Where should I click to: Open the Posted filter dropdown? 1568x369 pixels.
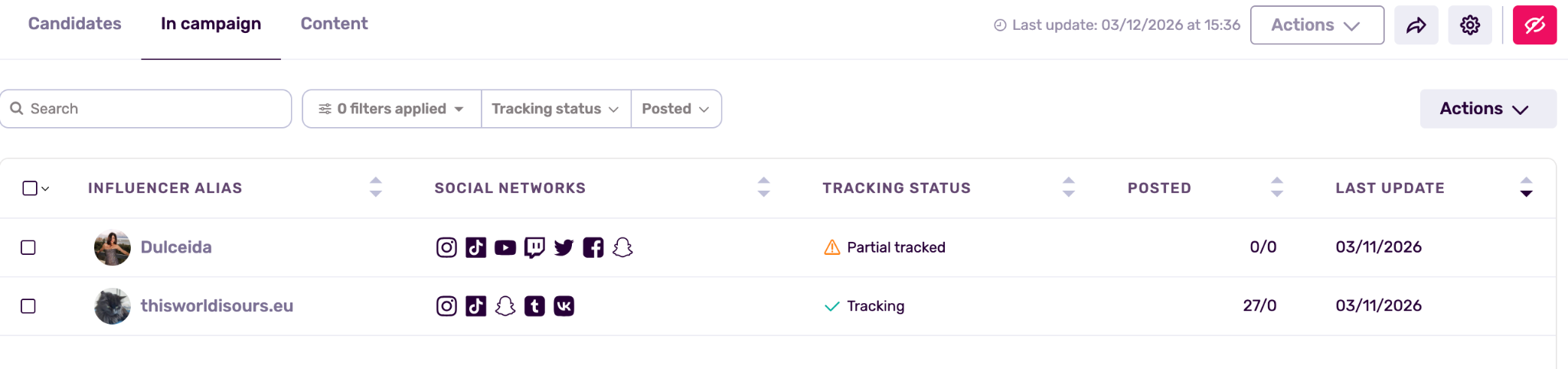pyautogui.click(x=675, y=109)
